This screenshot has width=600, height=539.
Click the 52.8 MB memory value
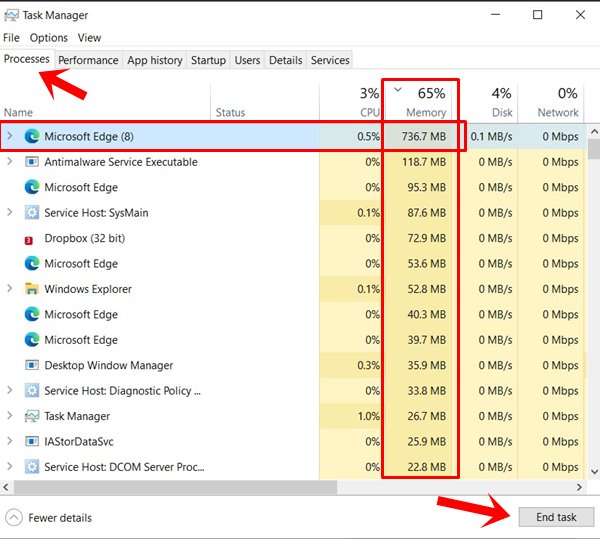coord(426,289)
